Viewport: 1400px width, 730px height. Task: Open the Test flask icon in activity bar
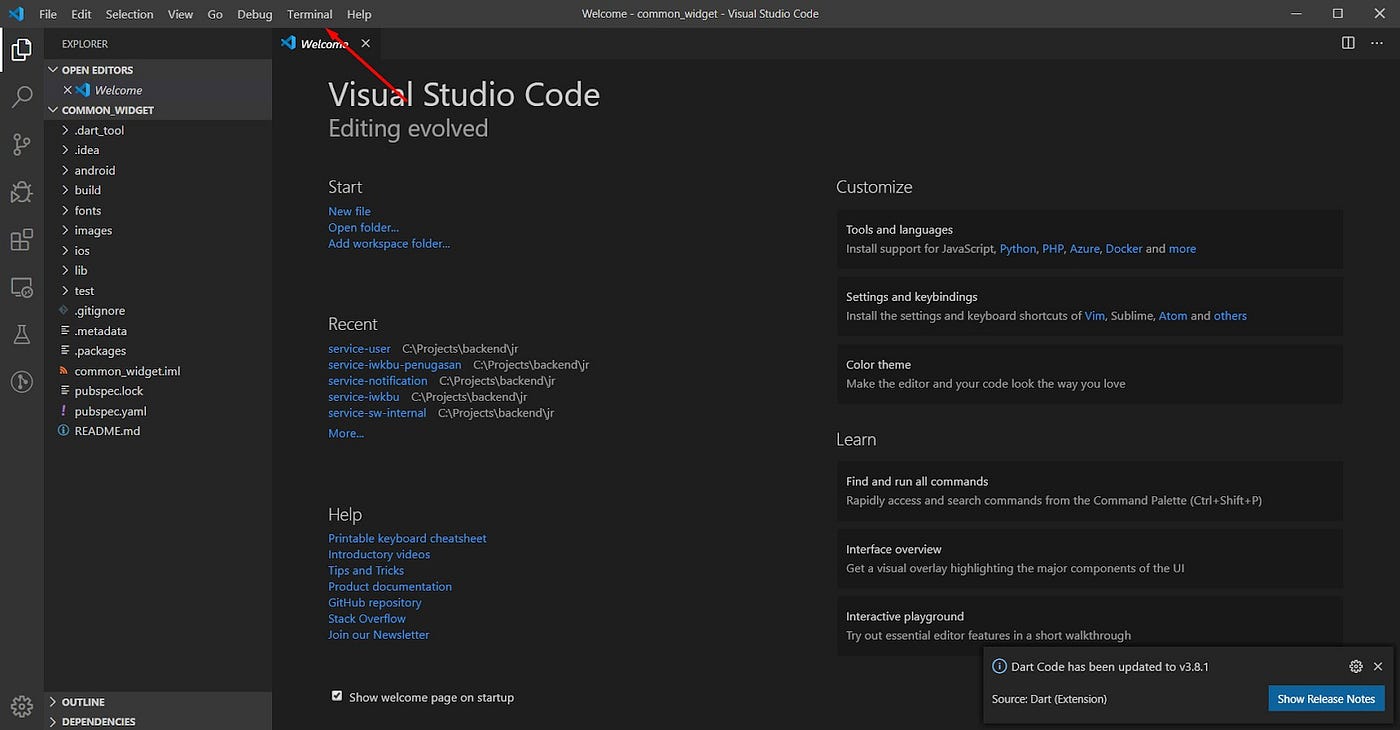click(21, 335)
